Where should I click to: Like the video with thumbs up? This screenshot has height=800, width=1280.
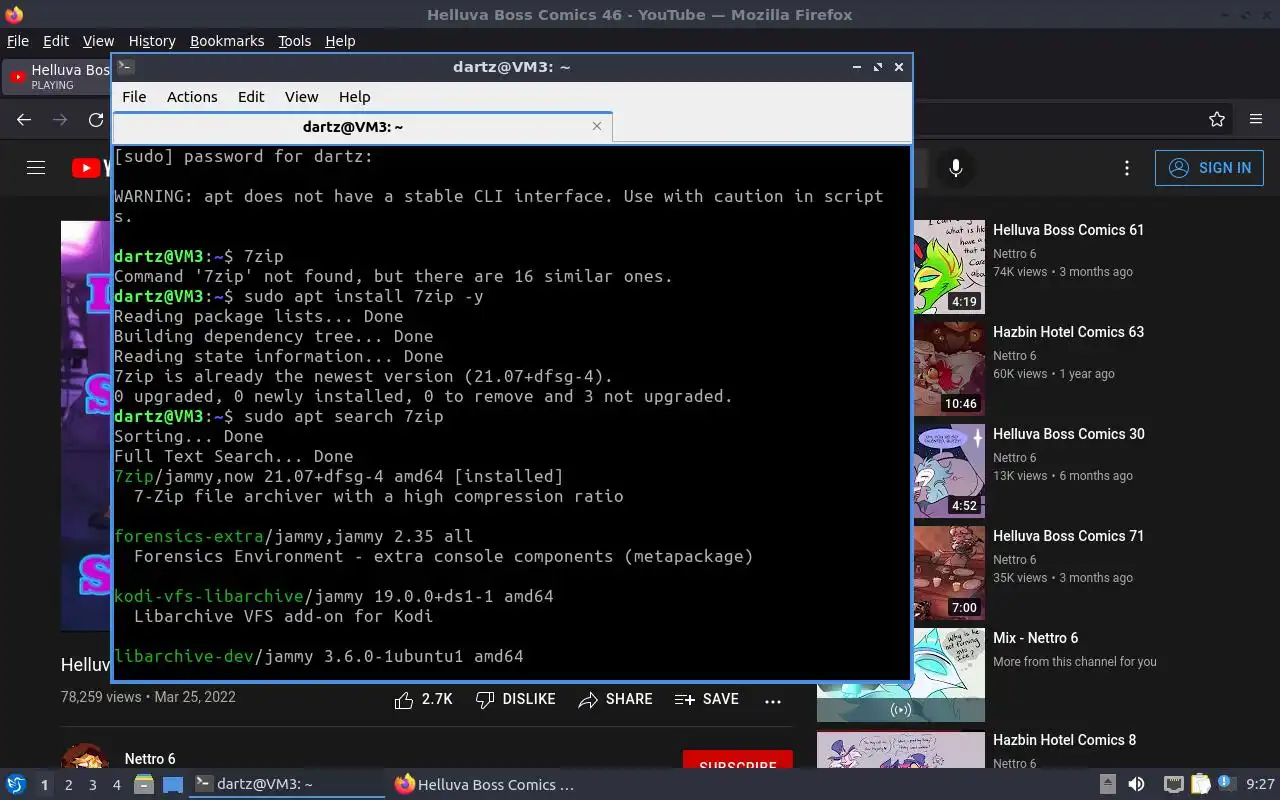424,700
